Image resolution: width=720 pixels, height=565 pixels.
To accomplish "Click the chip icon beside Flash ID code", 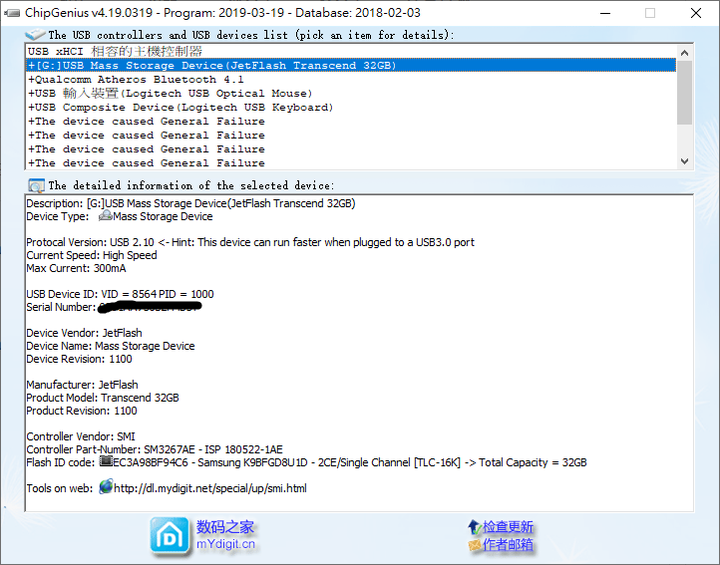I will 106,461.
